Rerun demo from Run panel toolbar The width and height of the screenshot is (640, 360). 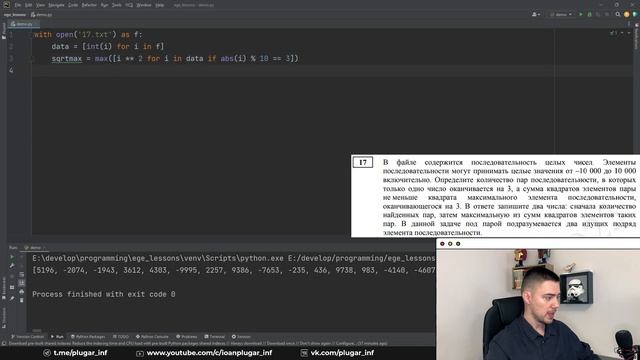(x=12, y=257)
